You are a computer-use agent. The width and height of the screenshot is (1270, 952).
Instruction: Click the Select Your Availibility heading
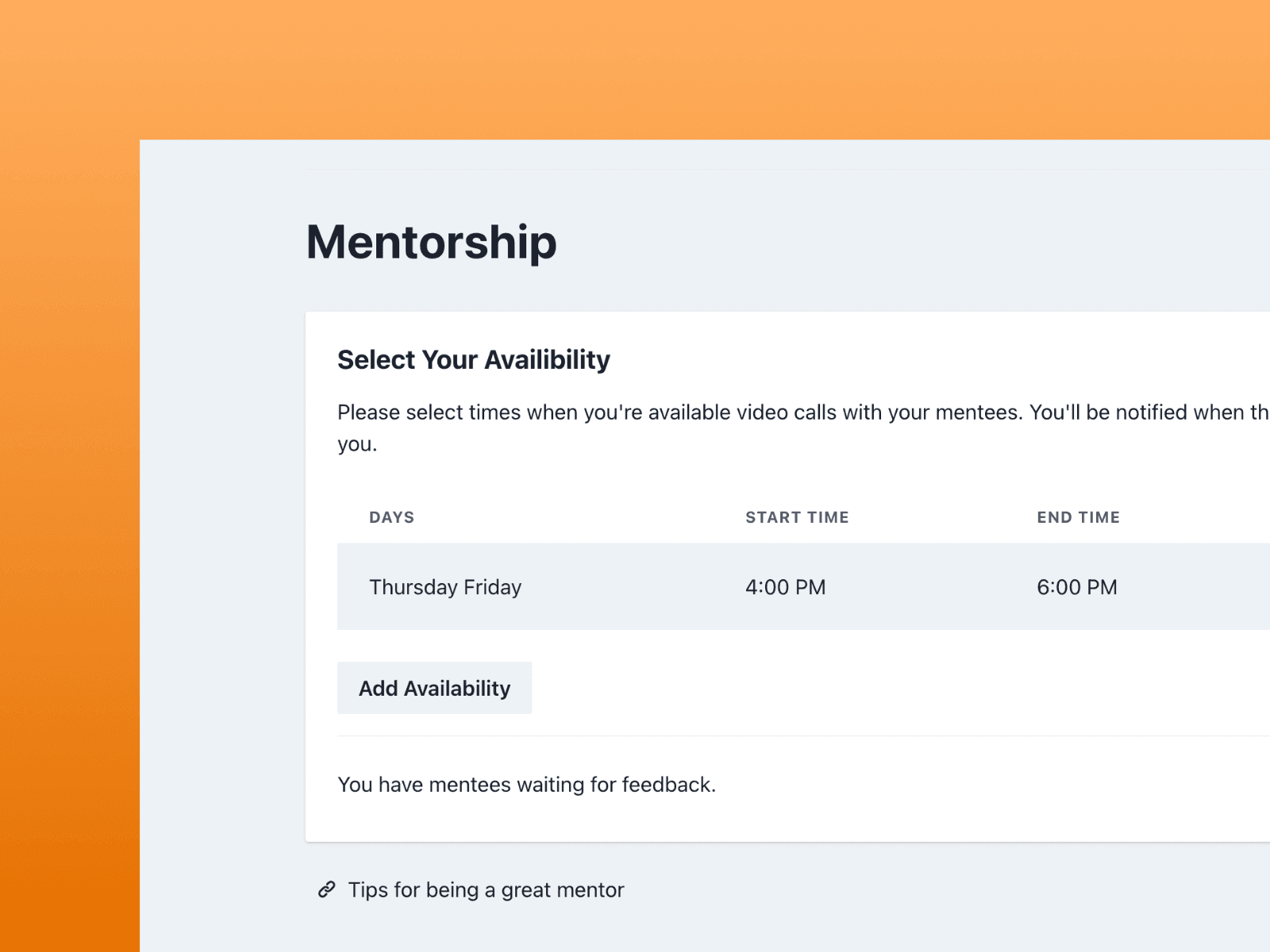pyautogui.click(x=473, y=359)
